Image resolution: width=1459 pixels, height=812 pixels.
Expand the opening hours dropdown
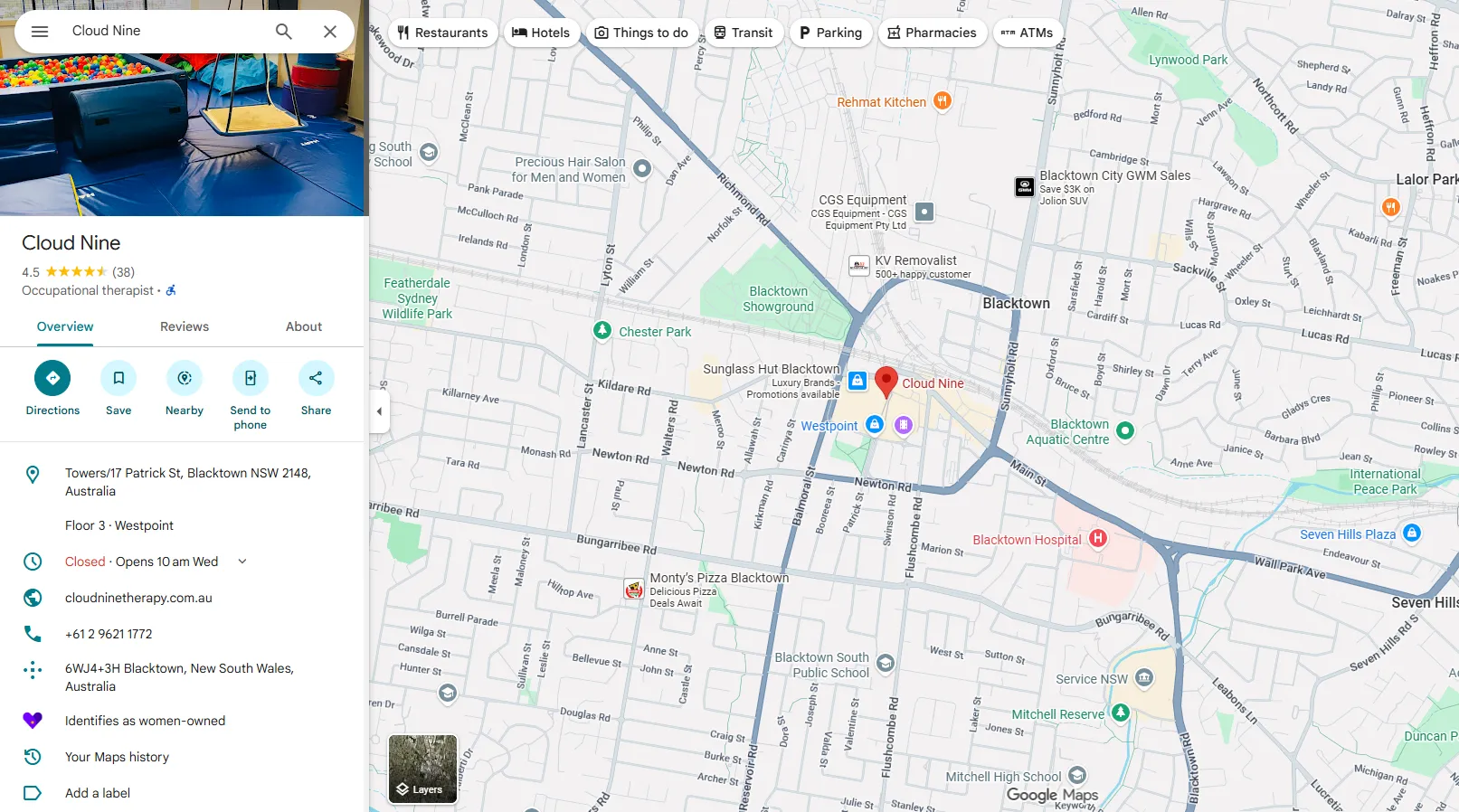pyautogui.click(x=242, y=562)
